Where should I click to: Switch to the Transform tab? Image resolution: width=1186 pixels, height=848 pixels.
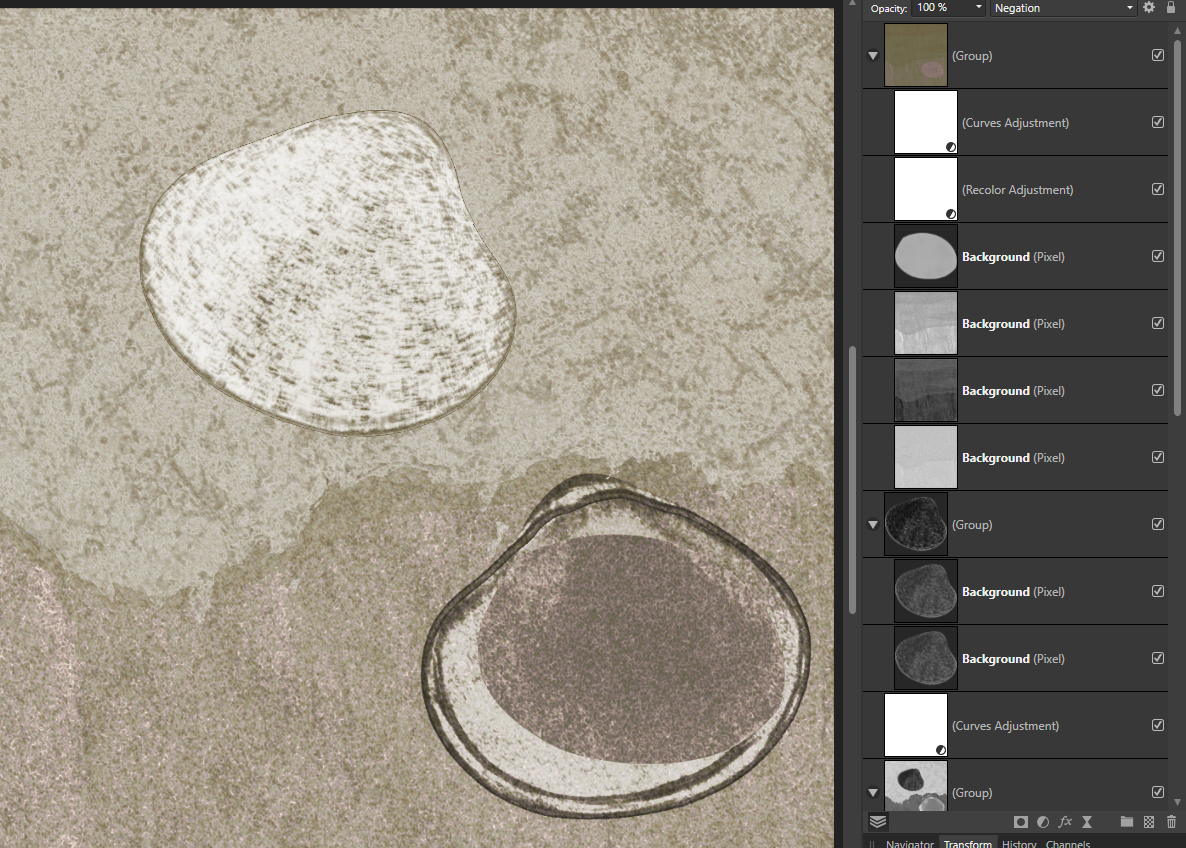click(x=967, y=843)
